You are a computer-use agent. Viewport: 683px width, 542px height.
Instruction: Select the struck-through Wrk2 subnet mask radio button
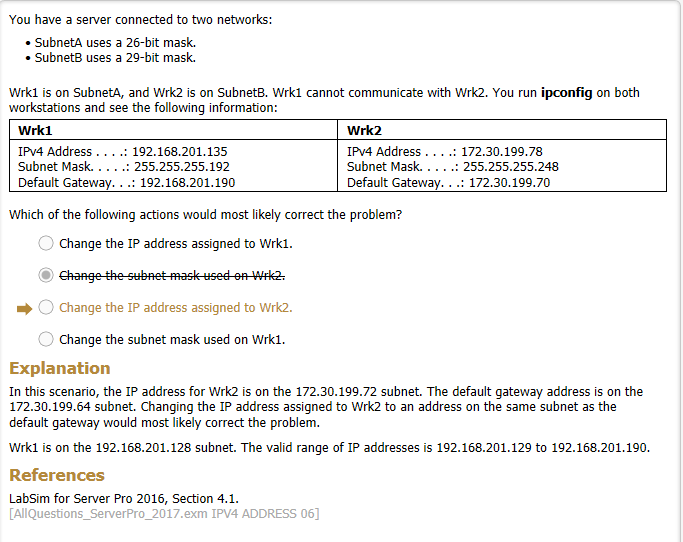(x=46, y=275)
